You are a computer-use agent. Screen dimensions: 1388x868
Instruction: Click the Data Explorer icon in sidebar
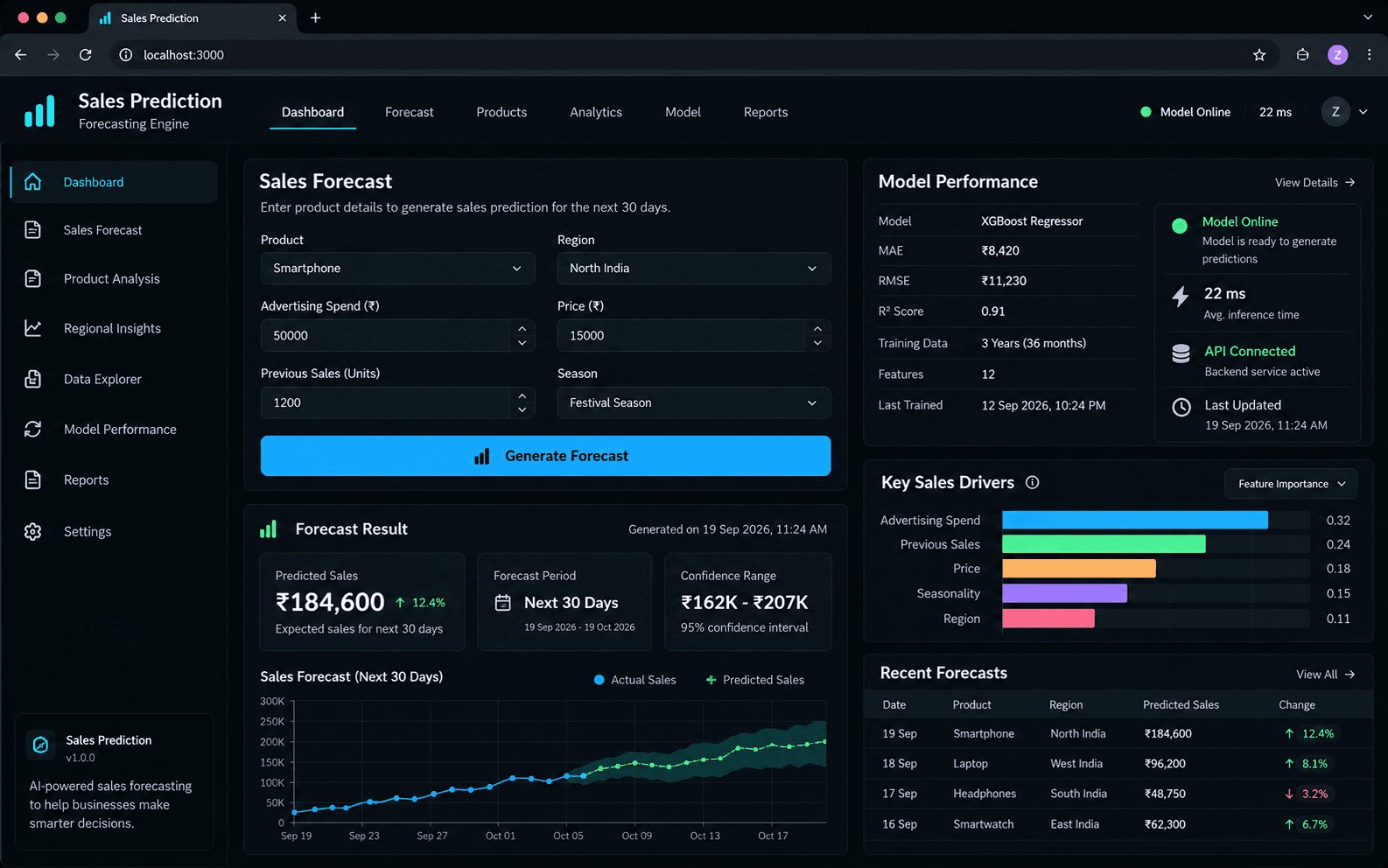click(x=32, y=379)
